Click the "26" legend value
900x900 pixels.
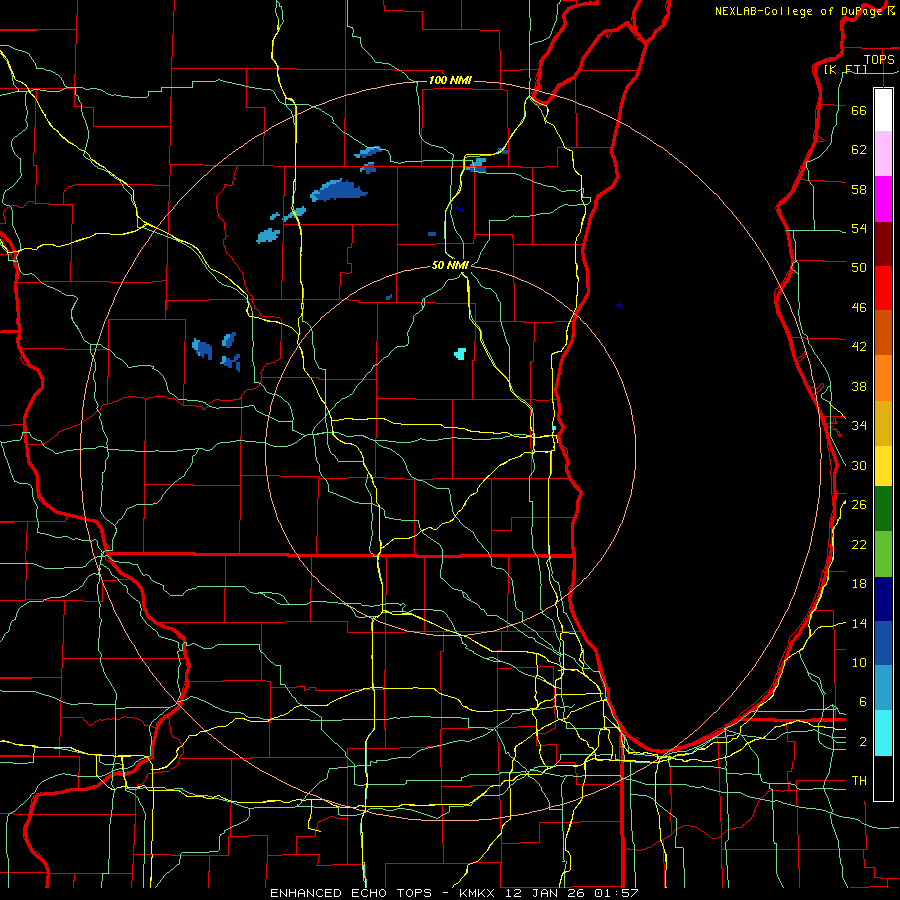859,505
